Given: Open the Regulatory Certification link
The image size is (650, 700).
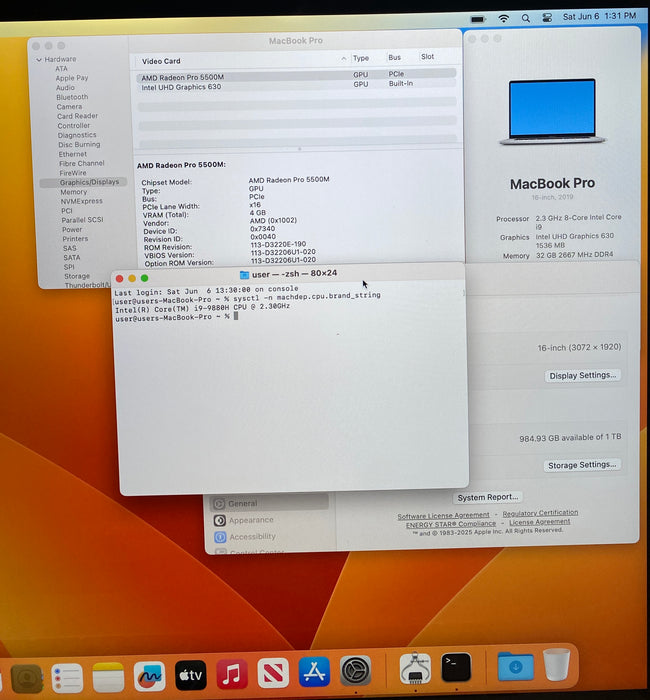Looking at the screenshot, I should pos(540,513).
